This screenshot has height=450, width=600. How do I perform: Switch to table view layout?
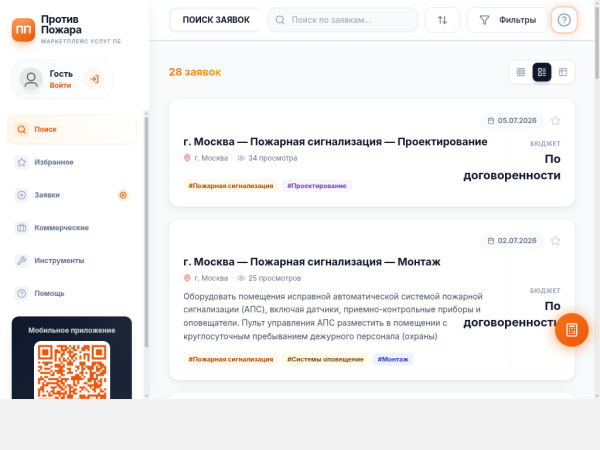click(x=563, y=72)
